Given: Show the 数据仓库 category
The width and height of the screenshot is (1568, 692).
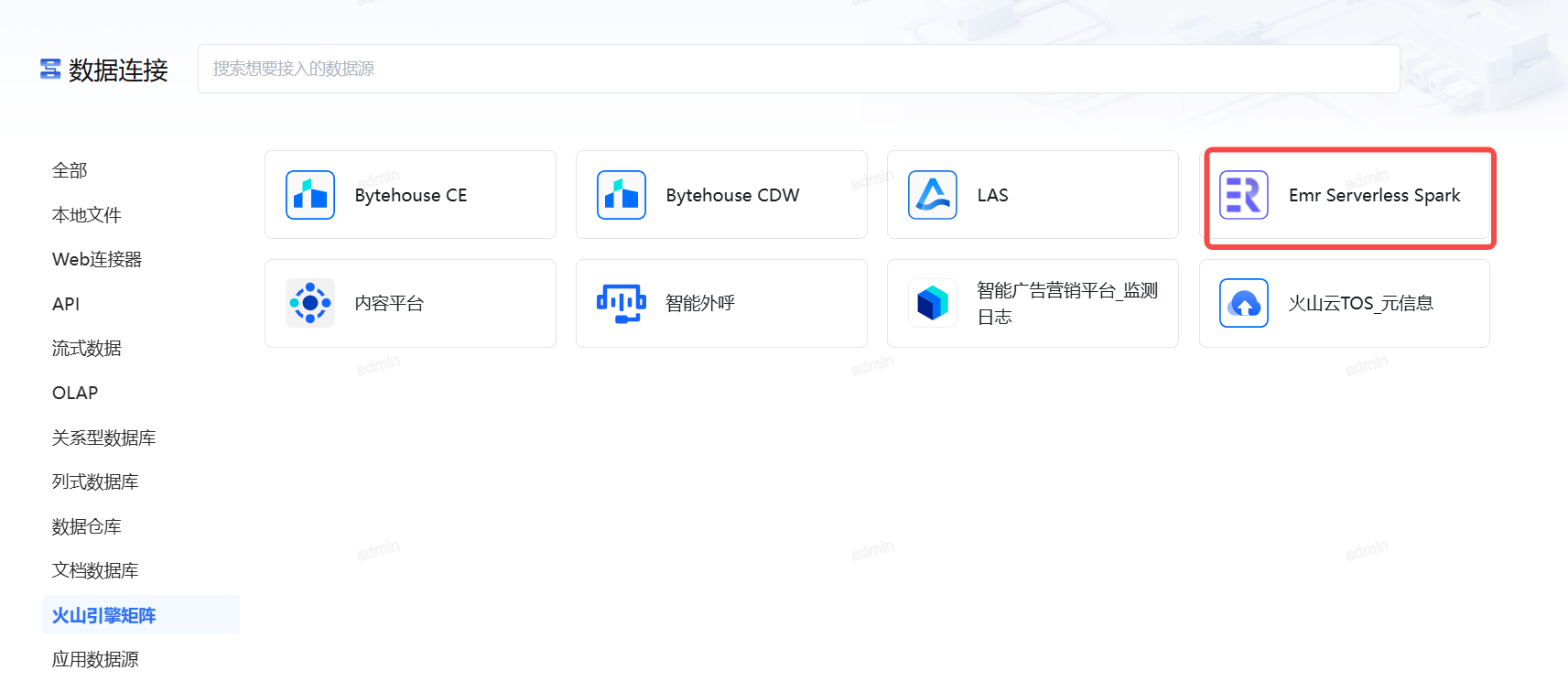Looking at the screenshot, I should click(87, 526).
